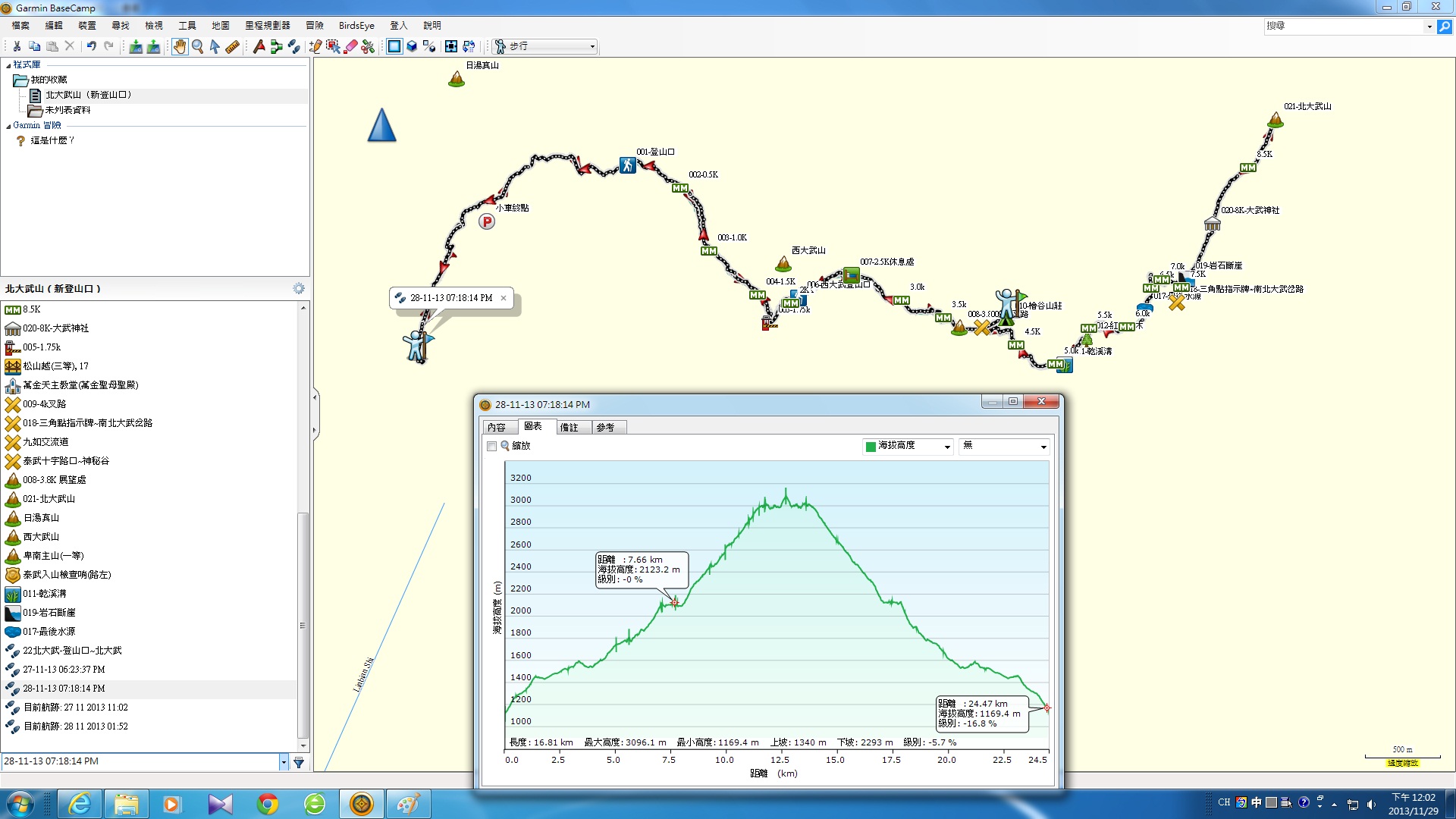Select the Move Point tool
The width and height of the screenshot is (1456, 819).
pos(333,46)
